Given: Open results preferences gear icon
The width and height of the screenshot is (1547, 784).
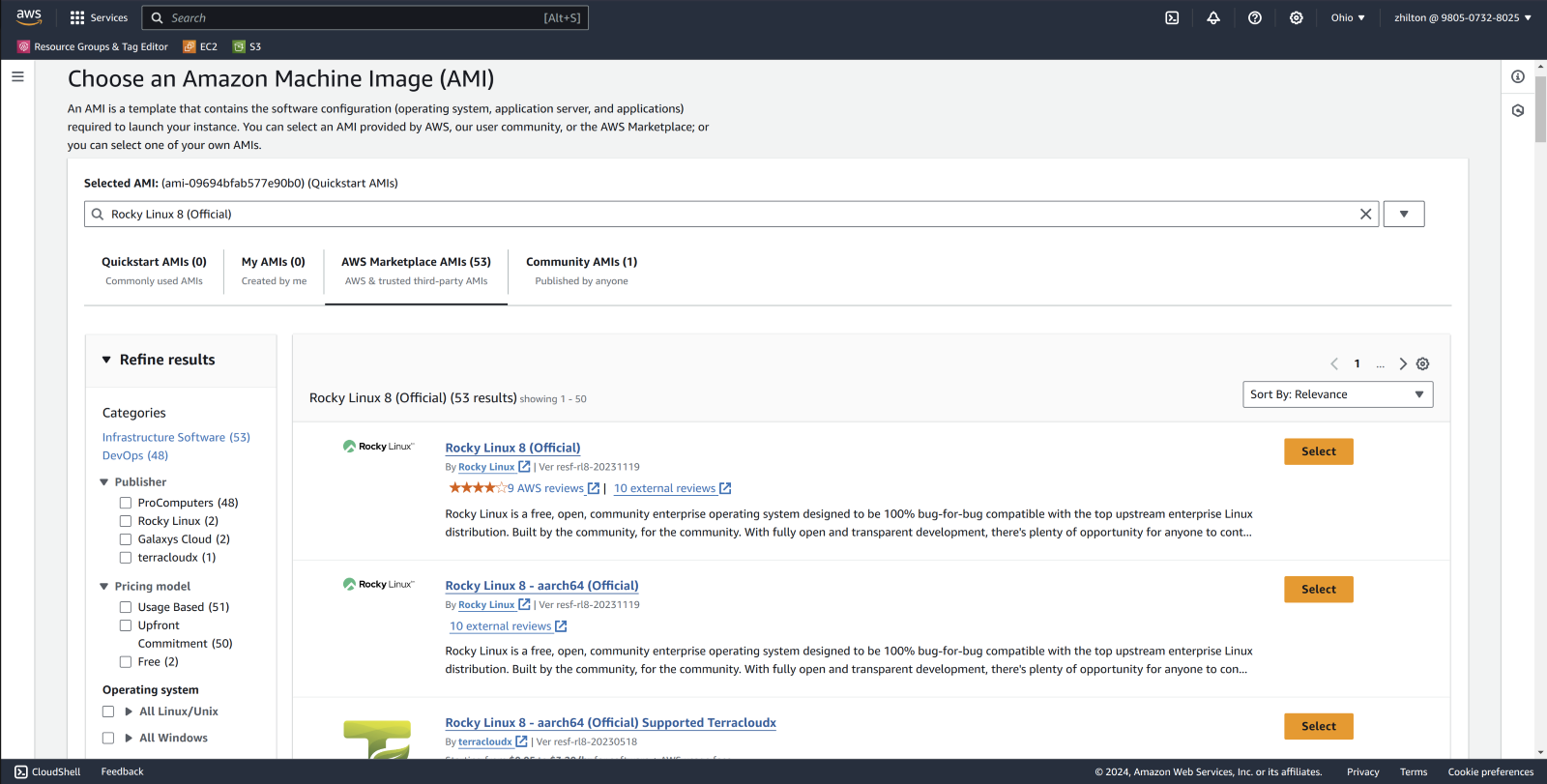Looking at the screenshot, I should pyautogui.click(x=1423, y=363).
